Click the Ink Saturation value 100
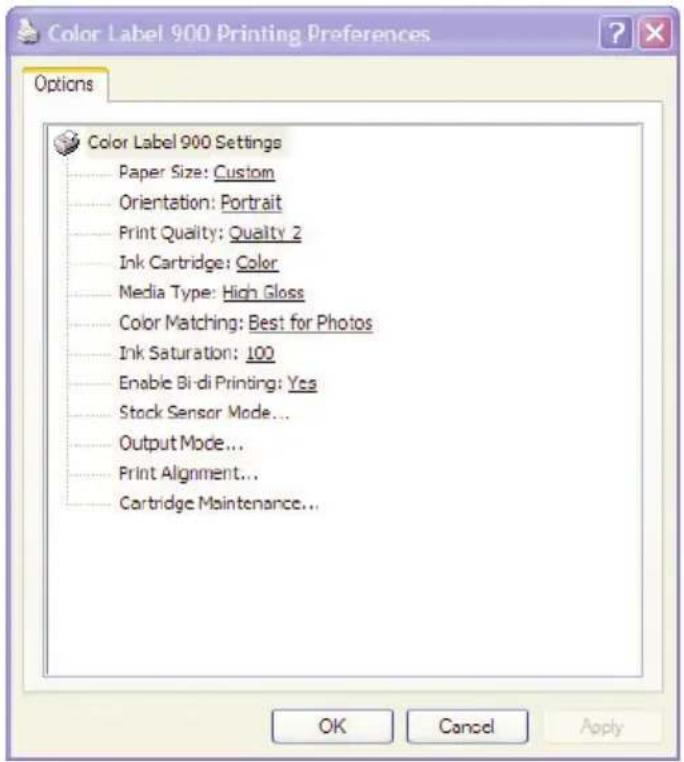 [260, 353]
